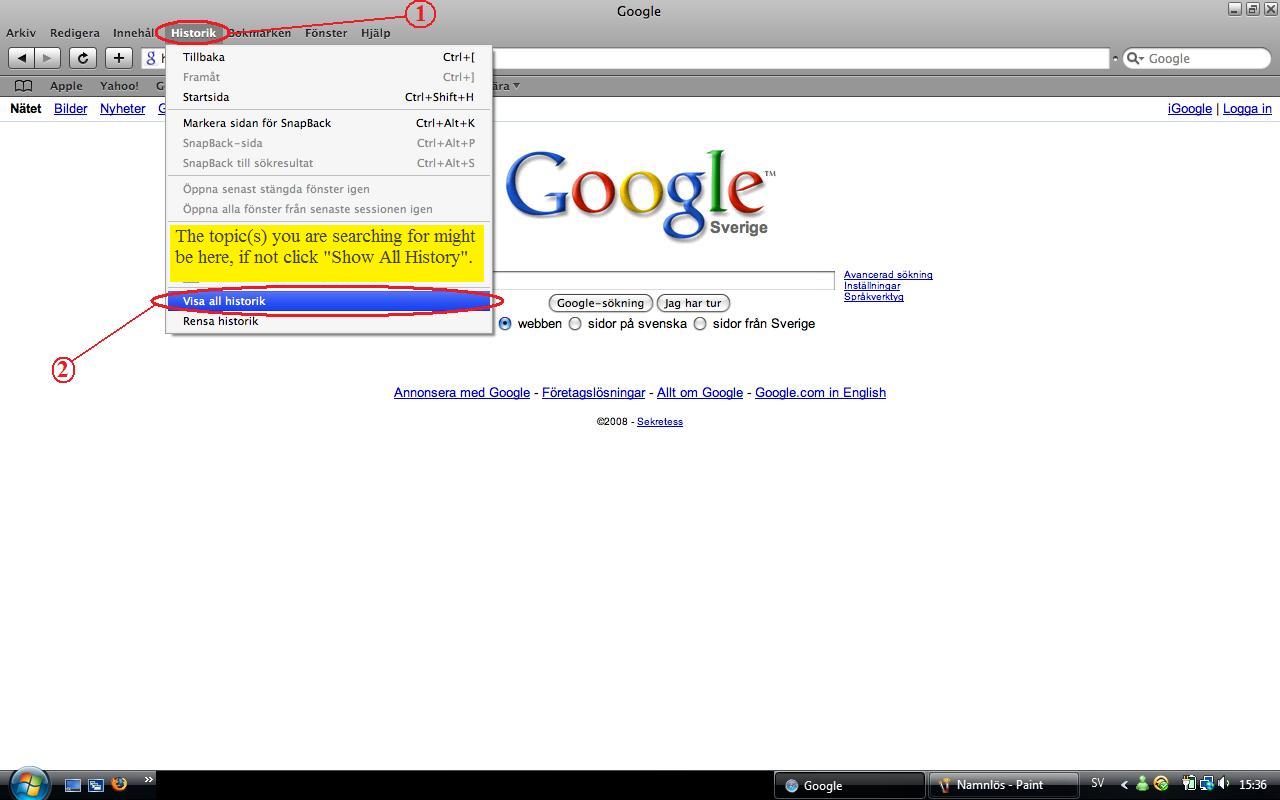Click the Apple bookmark in bookmarks bar
1280x800 pixels.
66,86
